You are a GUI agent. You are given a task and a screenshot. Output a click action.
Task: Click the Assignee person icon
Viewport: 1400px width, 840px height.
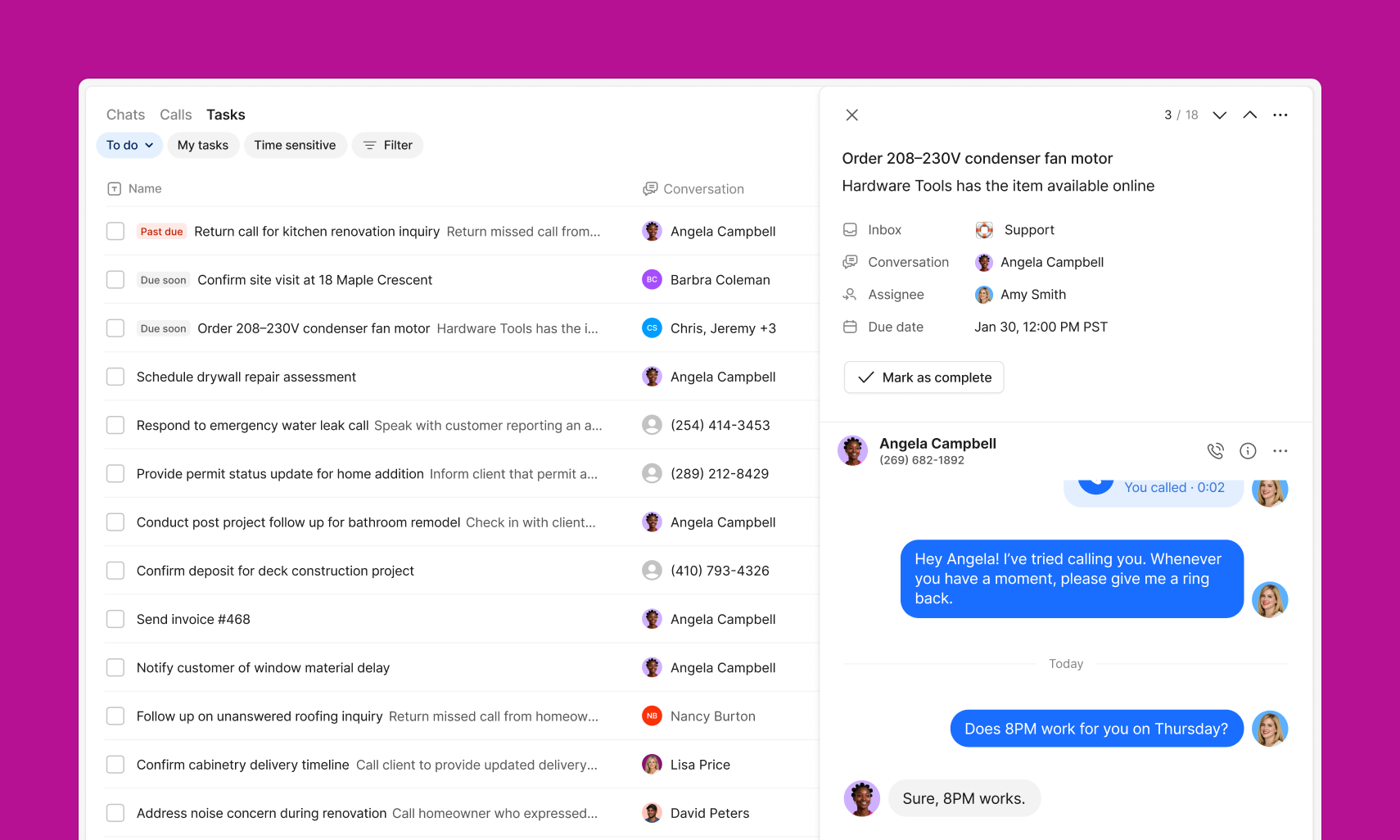(x=850, y=294)
